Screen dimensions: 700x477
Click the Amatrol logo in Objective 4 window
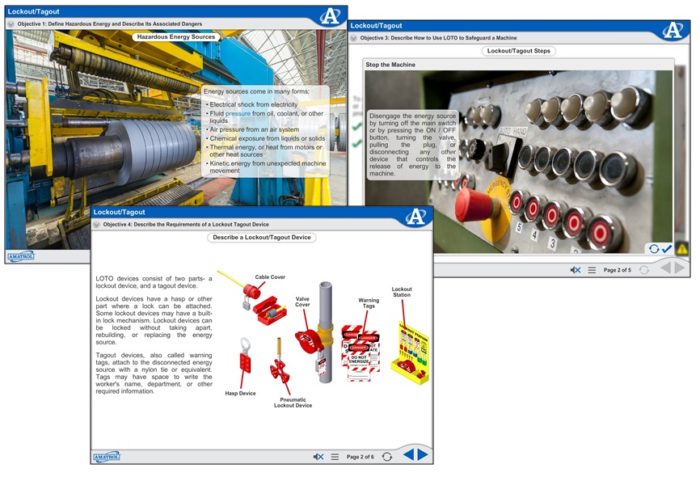click(107, 457)
